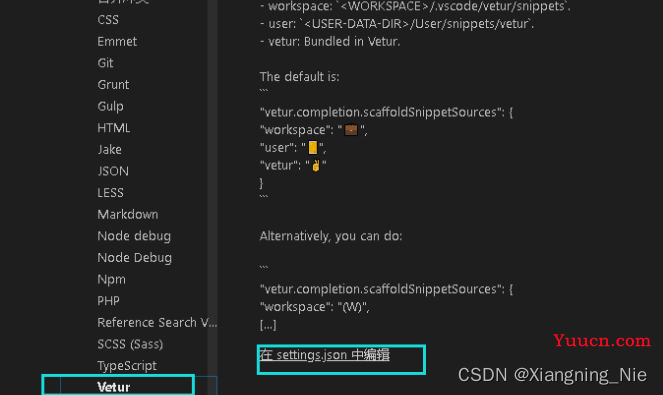The width and height of the screenshot is (663, 395).
Task: Open Markdown settings section
Action: pos(128,214)
